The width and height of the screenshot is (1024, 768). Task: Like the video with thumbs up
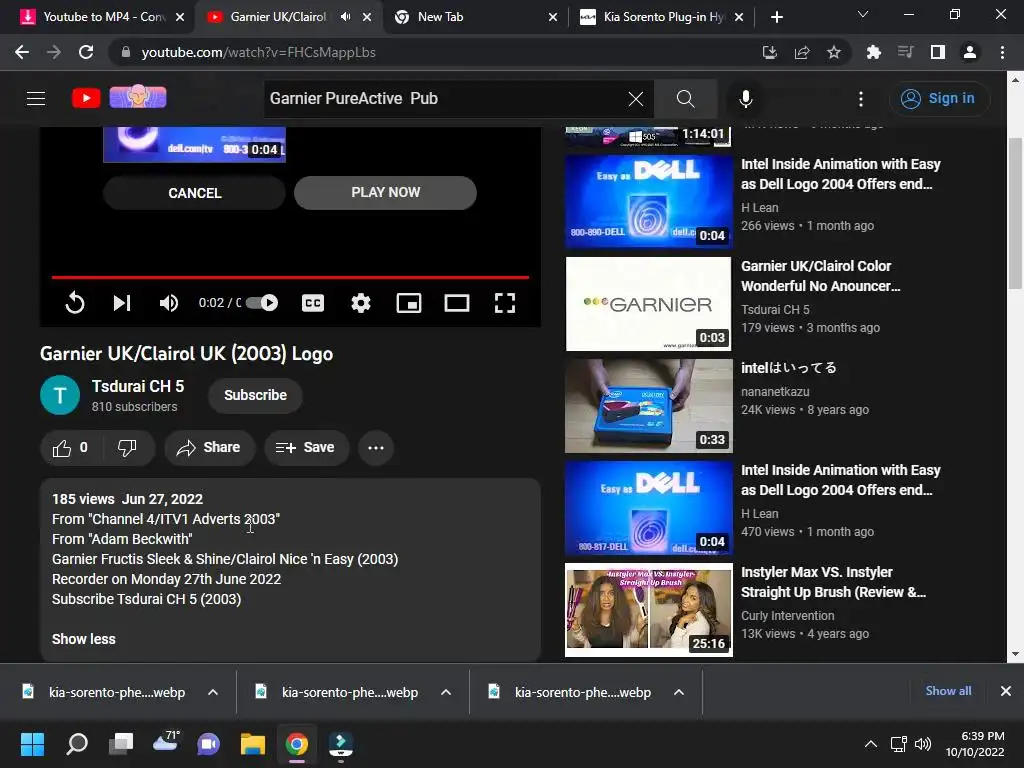pyautogui.click(x=71, y=448)
